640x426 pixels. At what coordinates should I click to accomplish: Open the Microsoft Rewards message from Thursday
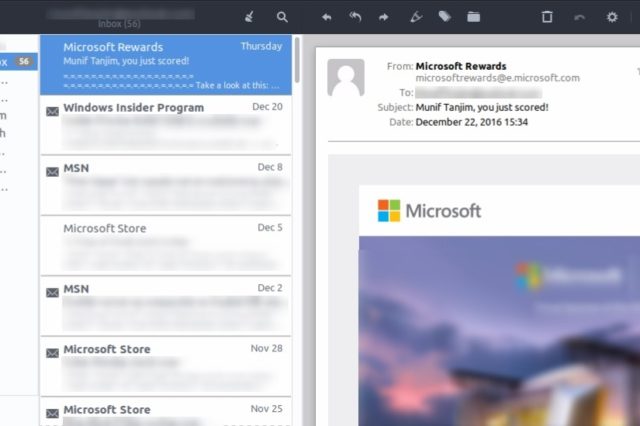click(166, 65)
